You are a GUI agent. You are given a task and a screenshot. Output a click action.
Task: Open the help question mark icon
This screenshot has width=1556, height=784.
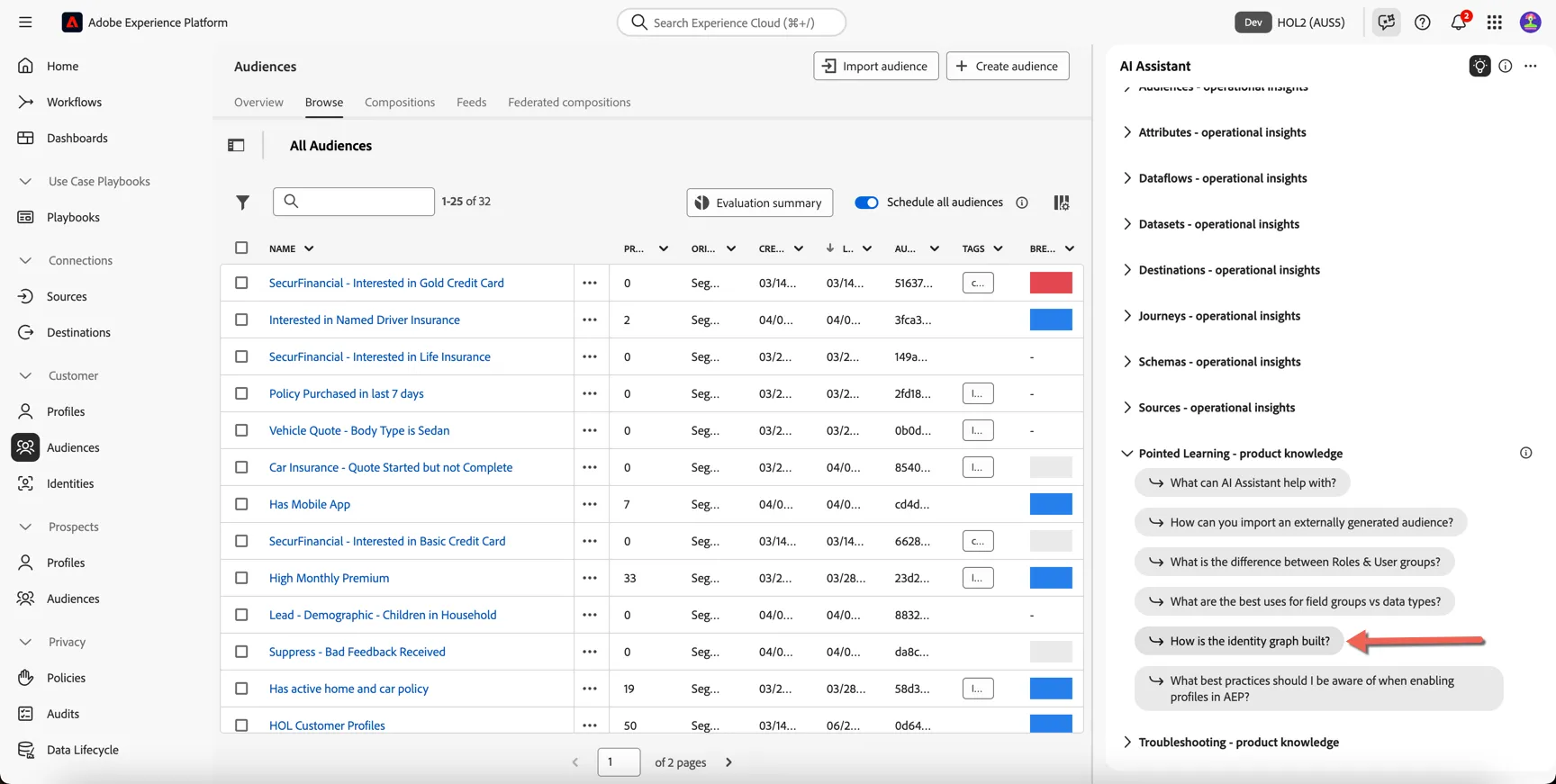[x=1422, y=23]
